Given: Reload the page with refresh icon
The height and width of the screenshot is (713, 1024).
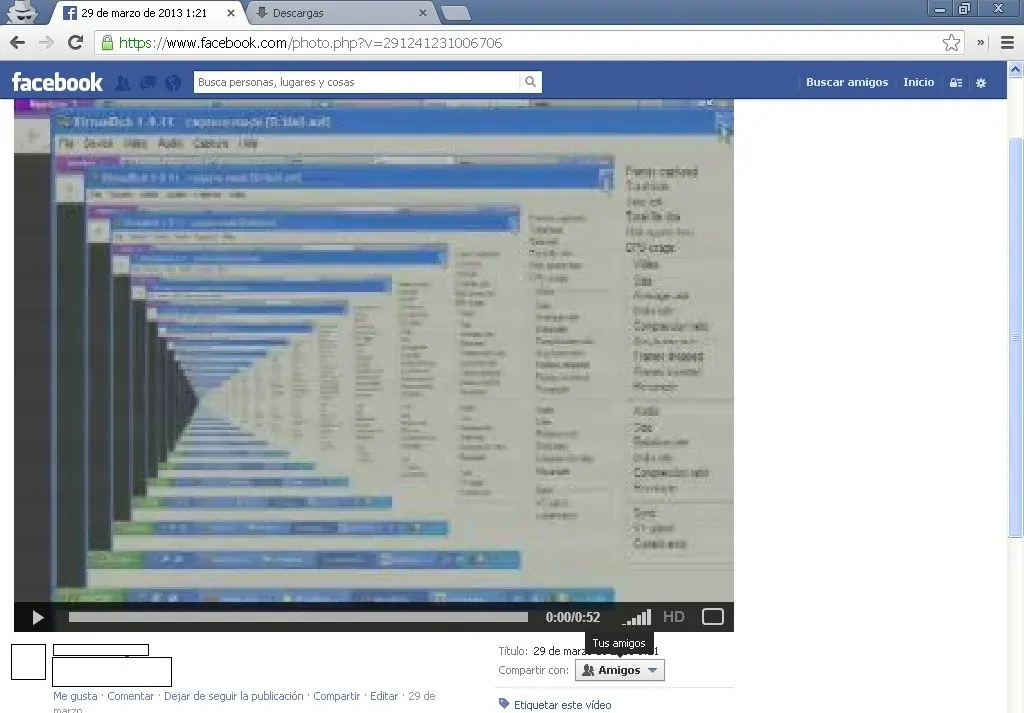Looking at the screenshot, I should click(75, 42).
